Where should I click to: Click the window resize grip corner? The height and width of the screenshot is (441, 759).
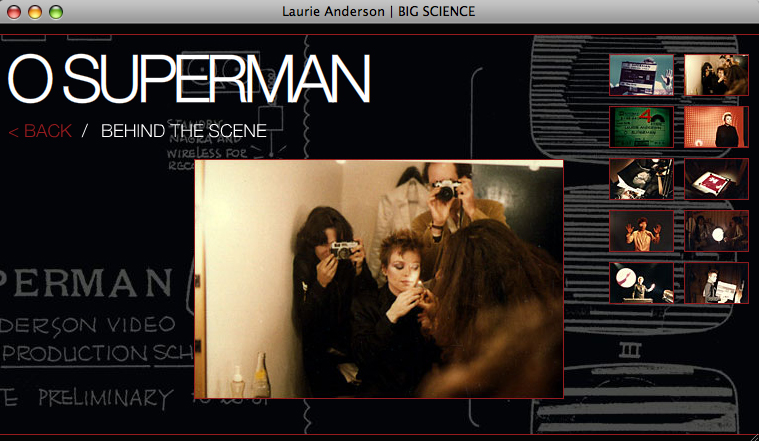(x=754, y=437)
